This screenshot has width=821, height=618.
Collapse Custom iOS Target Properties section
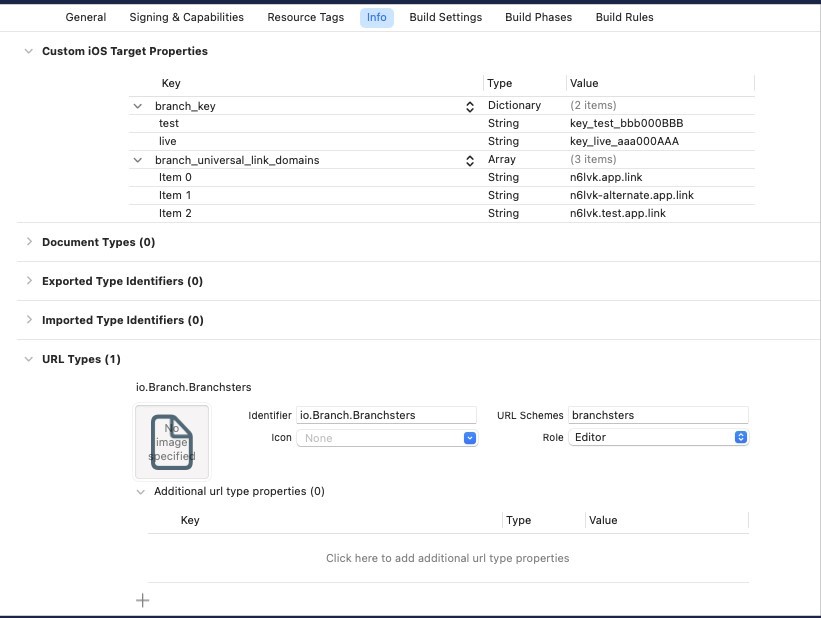[x=28, y=51]
